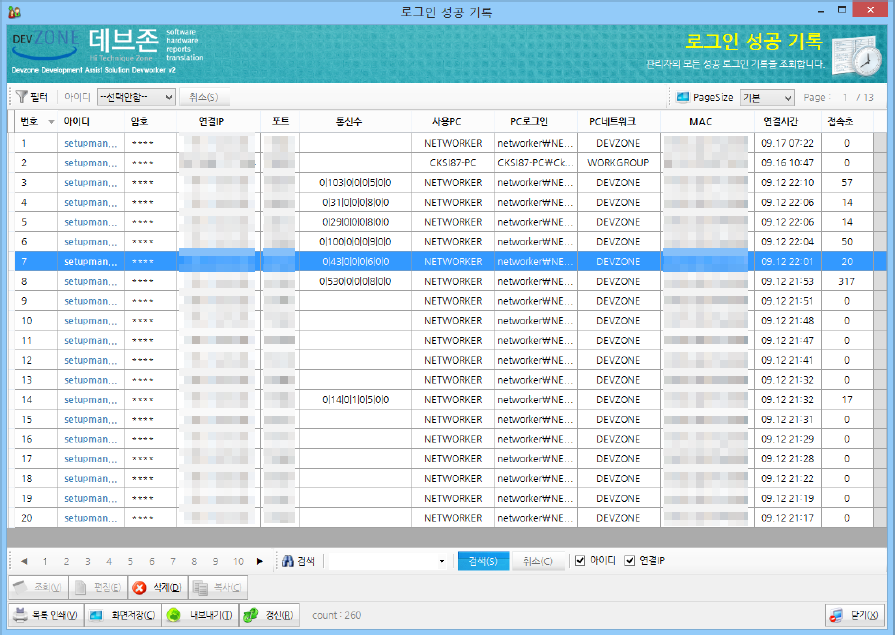
Task: Sort by the 접속초 column header
Action: tap(846, 122)
